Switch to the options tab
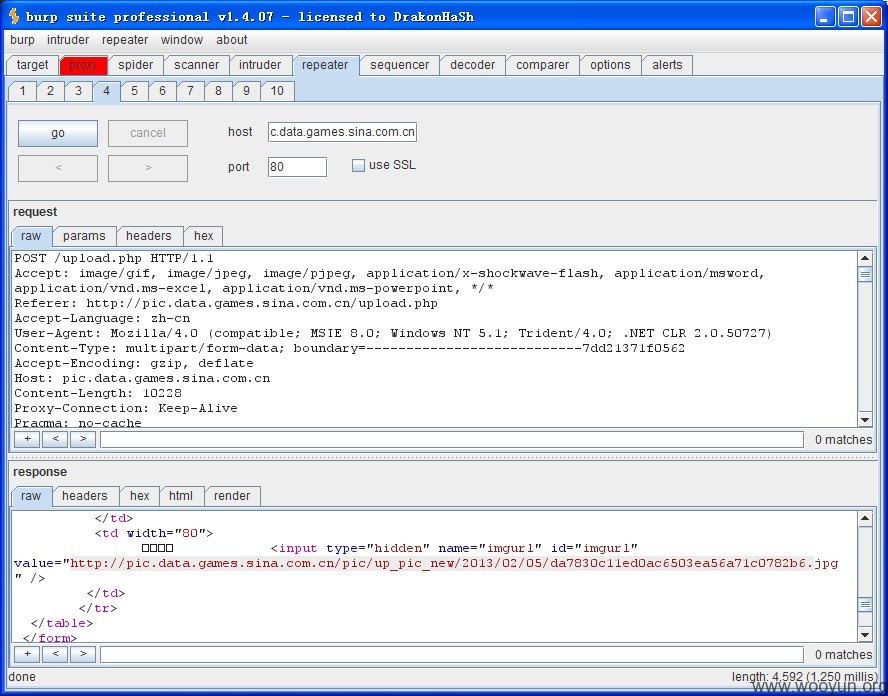The height and width of the screenshot is (696, 888). pos(610,65)
